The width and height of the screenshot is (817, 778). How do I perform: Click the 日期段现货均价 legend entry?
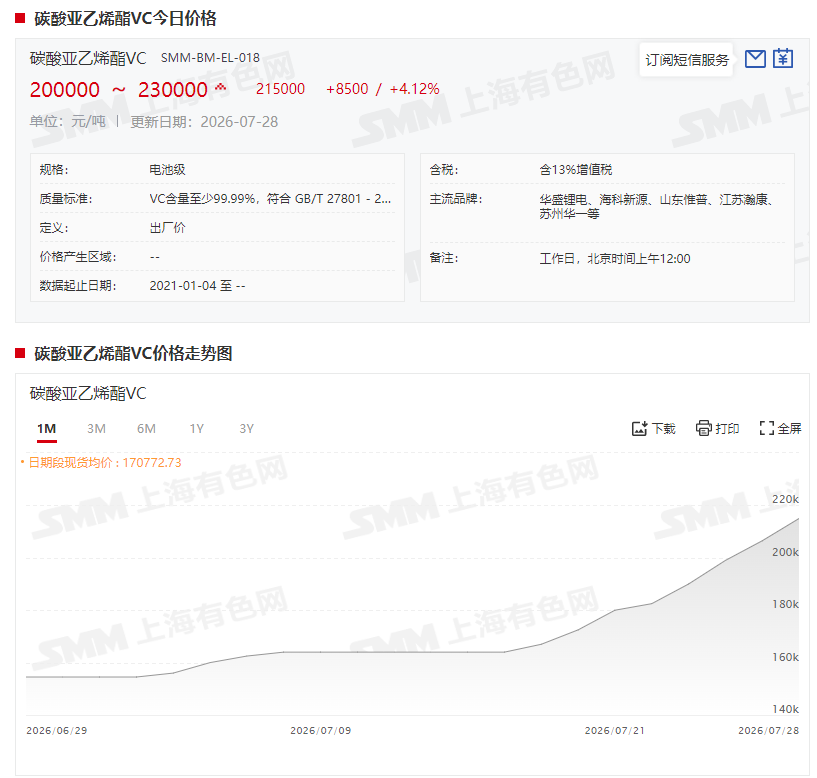point(101,463)
